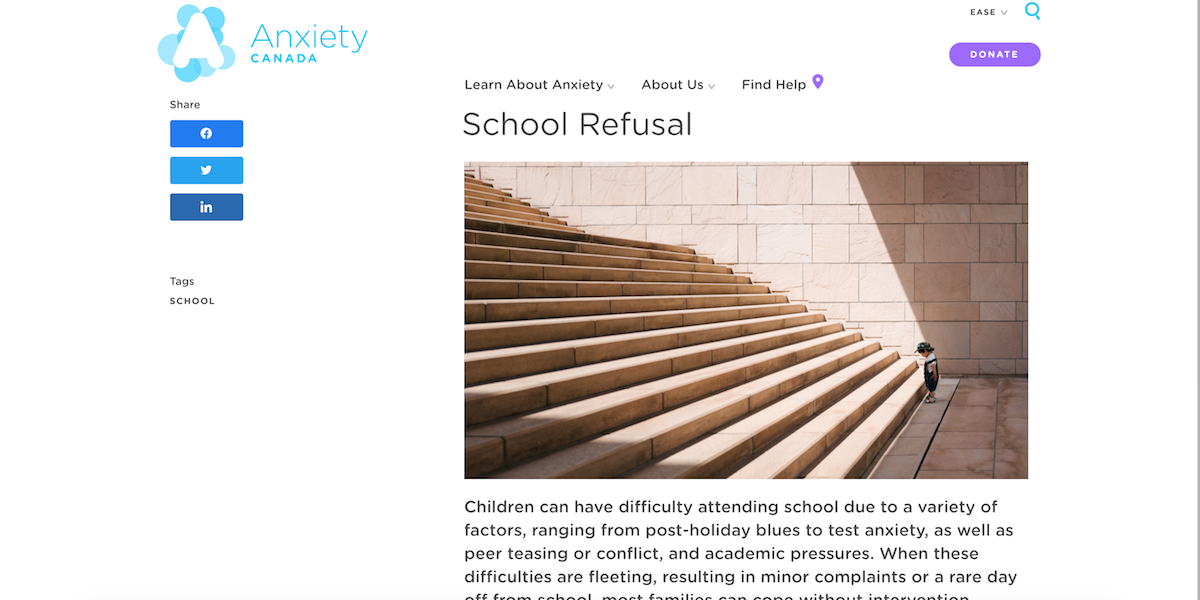Click the EASE label text
Image resolution: width=1200 pixels, height=600 pixels.
pos(983,13)
